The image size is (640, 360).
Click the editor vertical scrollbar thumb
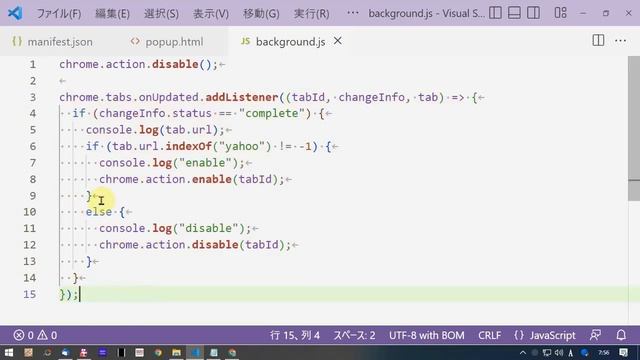[634, 128]
